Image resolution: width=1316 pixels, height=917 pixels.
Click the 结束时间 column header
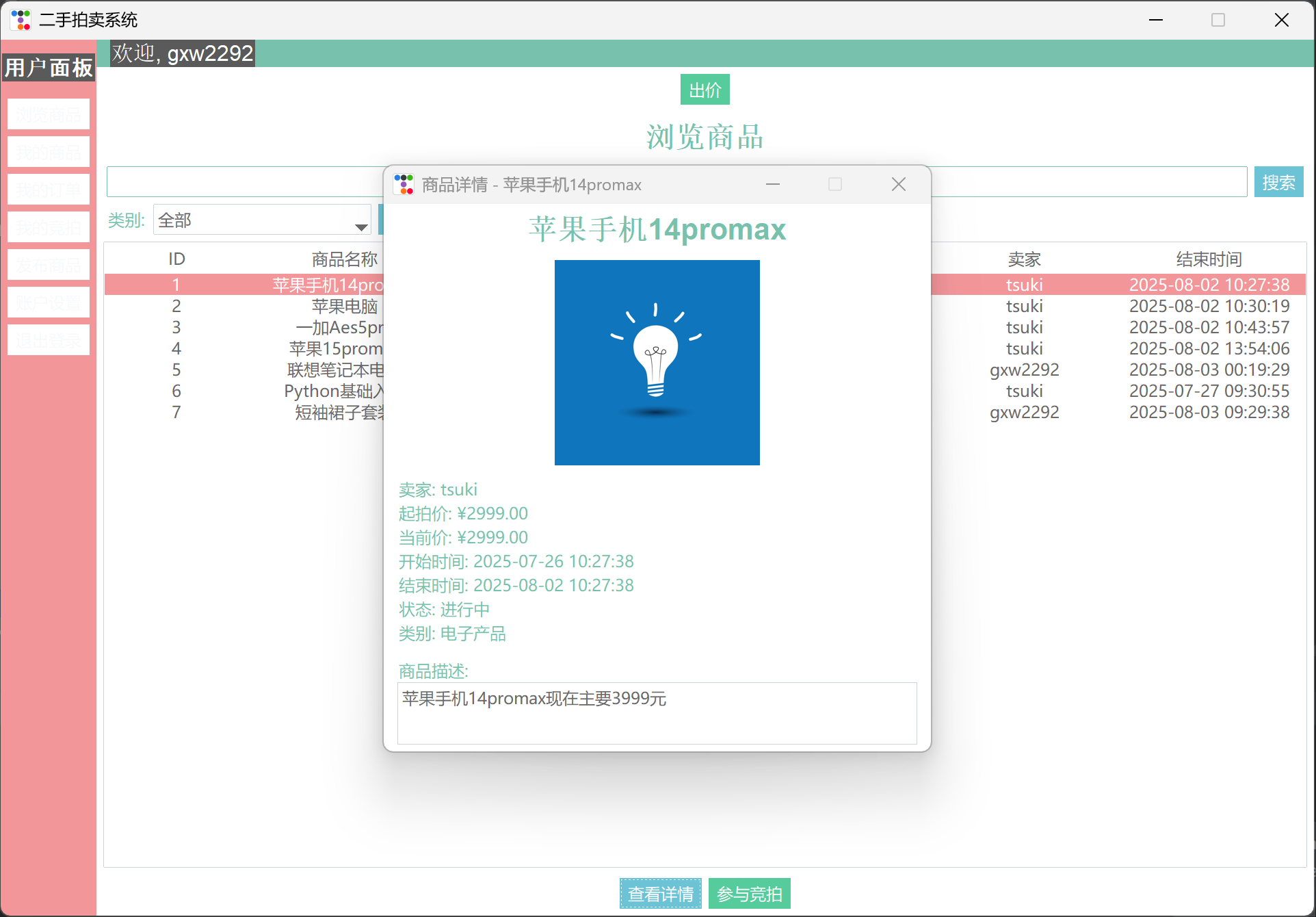click(x=1209, y=259)
